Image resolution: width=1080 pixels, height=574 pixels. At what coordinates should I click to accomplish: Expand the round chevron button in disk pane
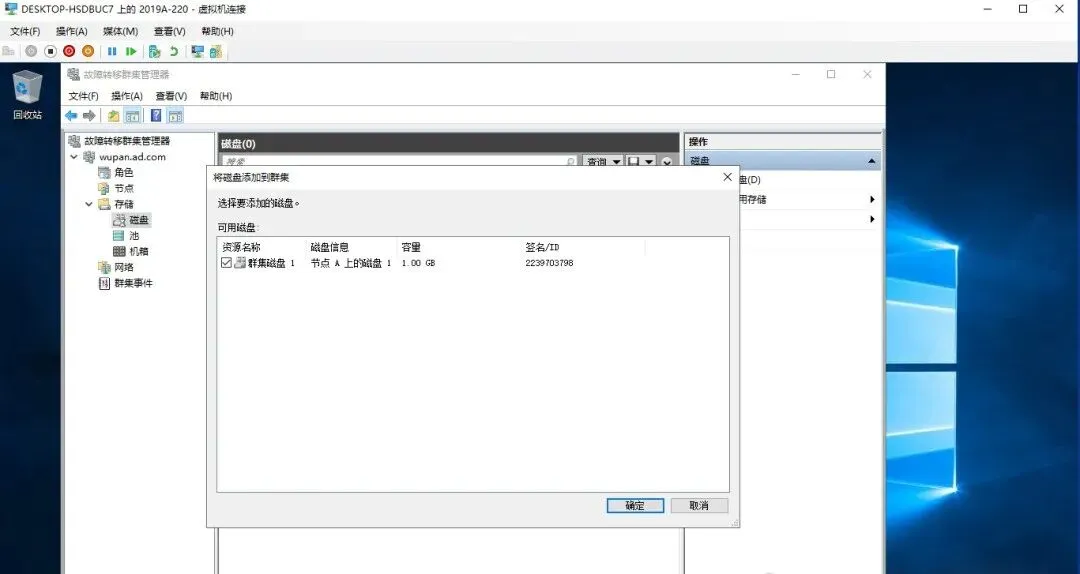click(667, 163)
